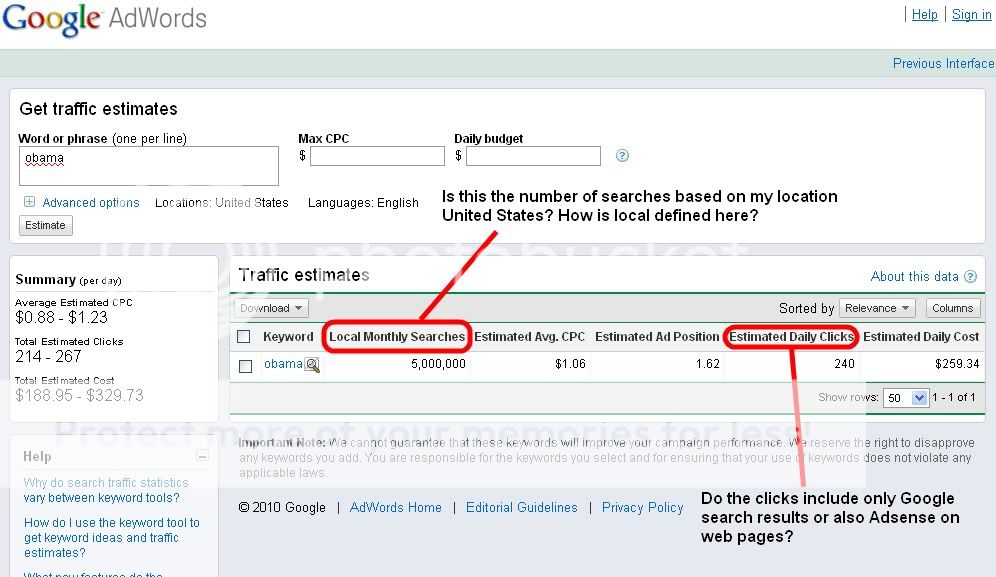Open the Help link at top right
Screen dimensions: 996x577
tap(924, 15)
